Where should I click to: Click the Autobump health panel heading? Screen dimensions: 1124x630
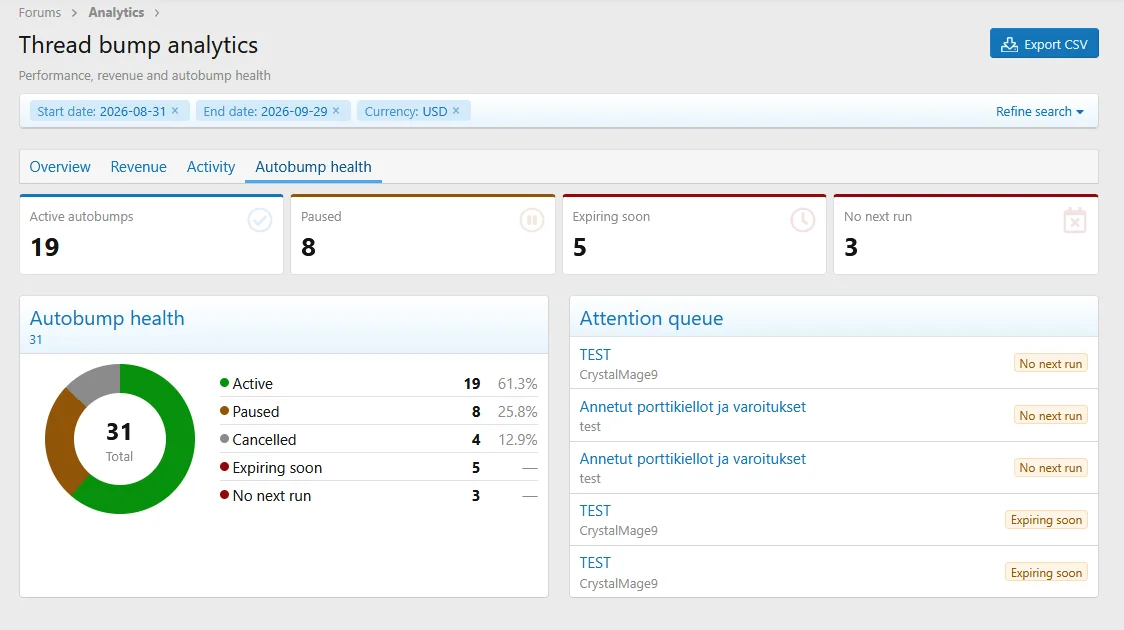coord(107,318)
